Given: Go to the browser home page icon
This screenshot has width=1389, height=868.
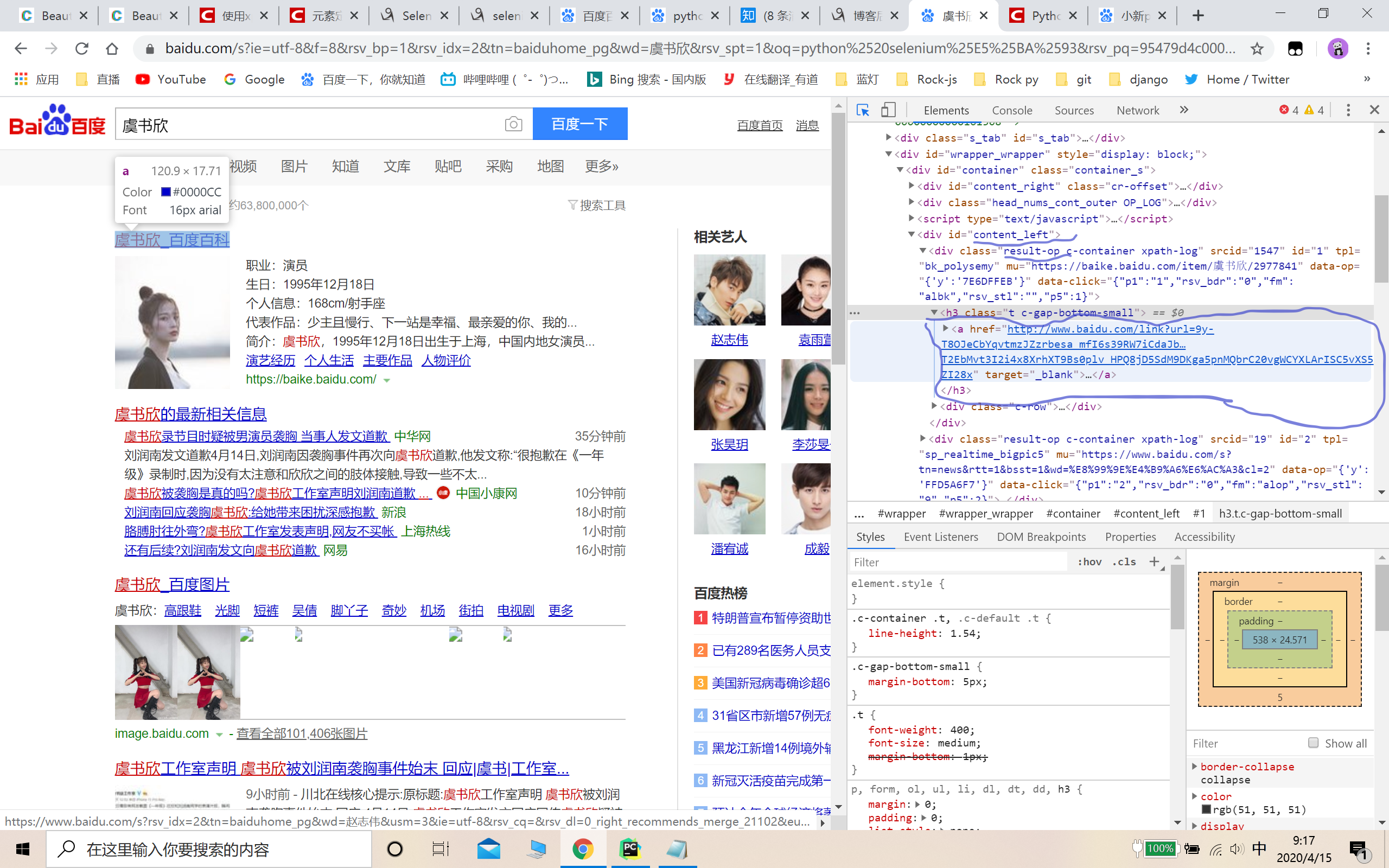Looking at the screenshot, I should (x=112, y=49).
